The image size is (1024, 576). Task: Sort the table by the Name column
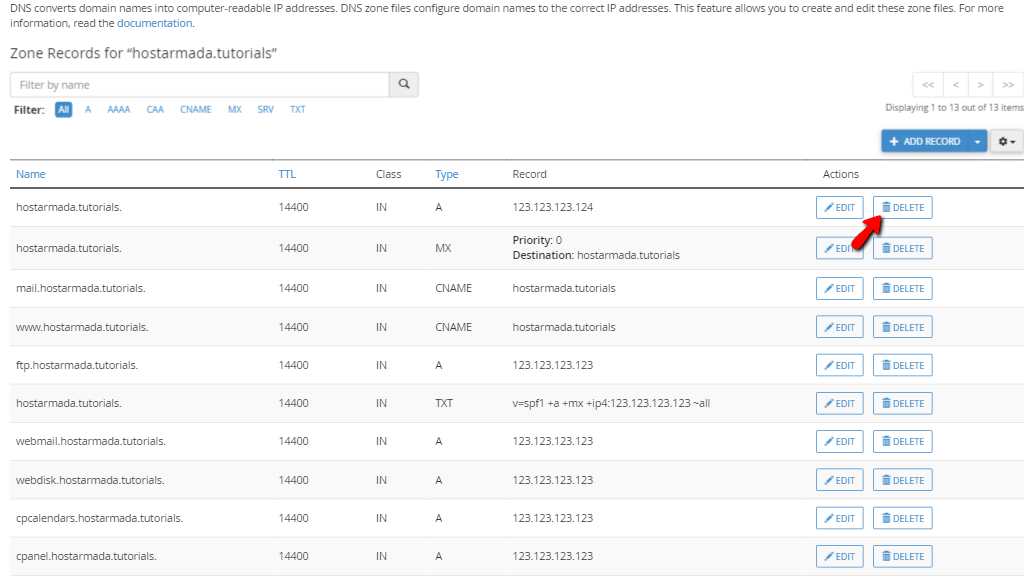[31, 174]
